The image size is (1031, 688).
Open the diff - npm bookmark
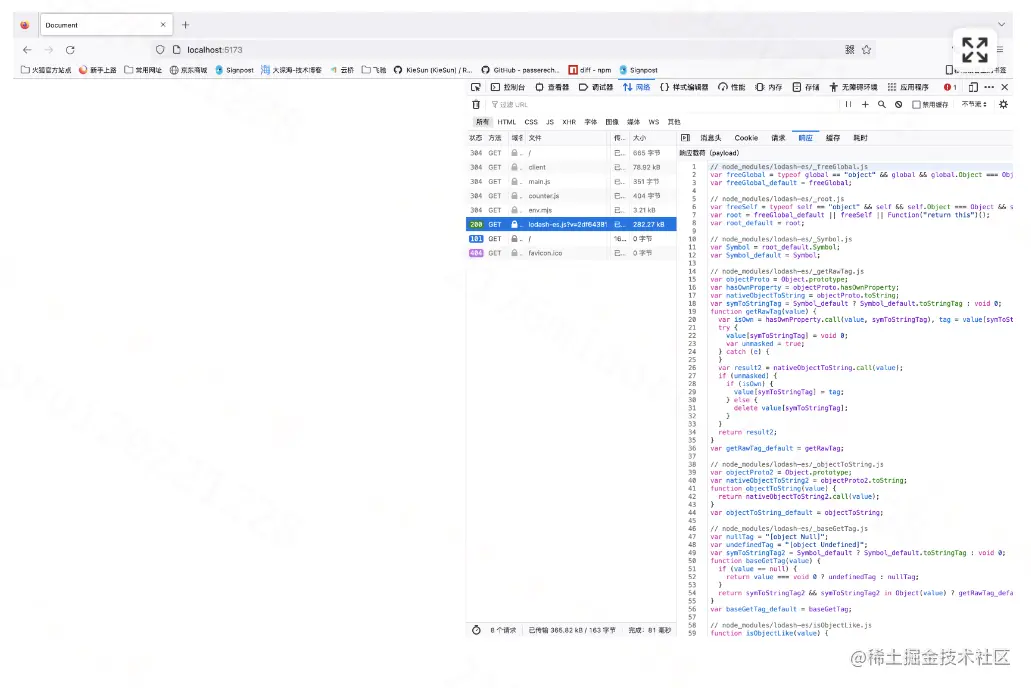coord(590,70)
